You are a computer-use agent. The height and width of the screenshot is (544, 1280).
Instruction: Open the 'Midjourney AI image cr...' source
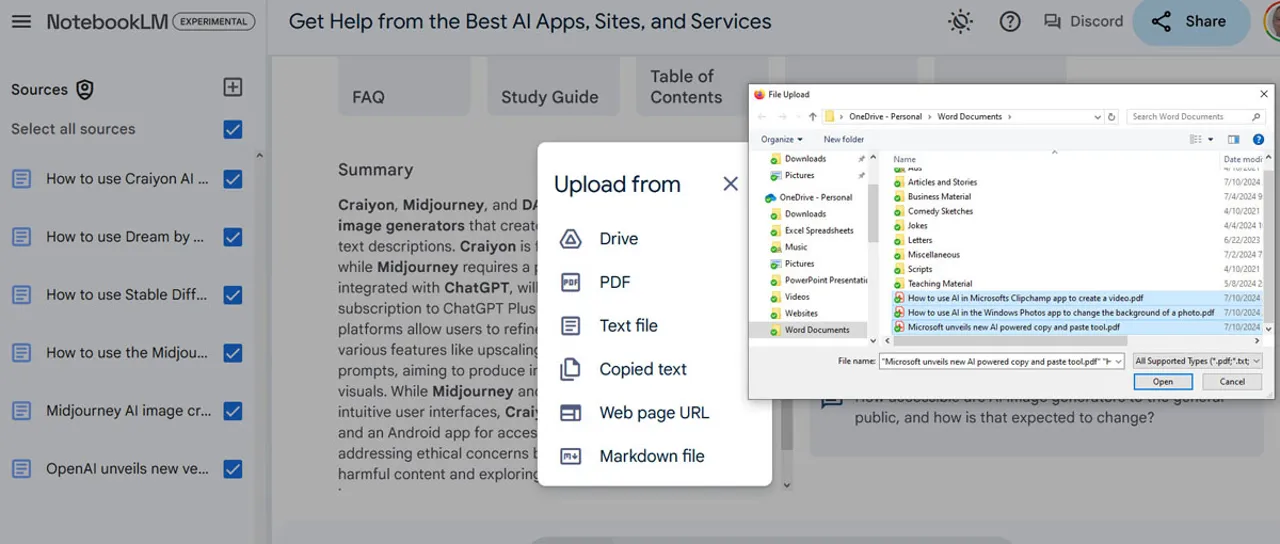coord(128,411)
